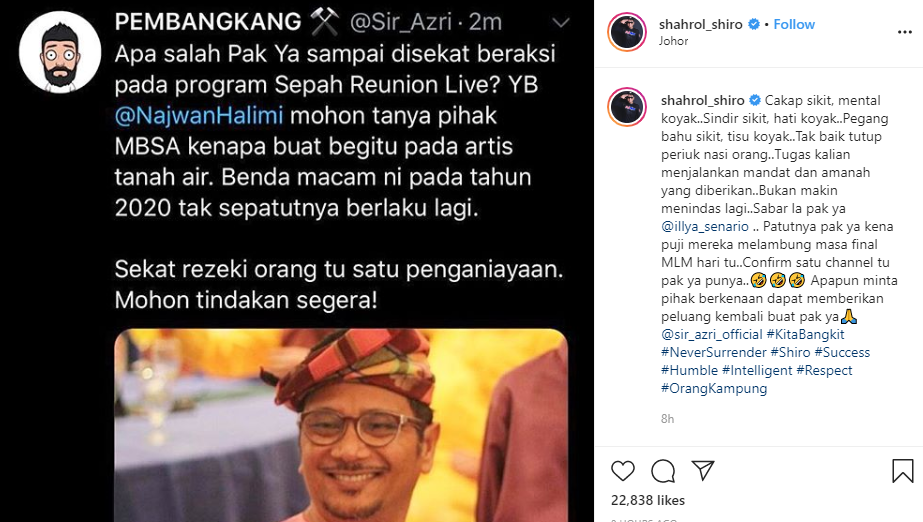Open the @sir_azri_official mention
Screen dimensions: 923x522
tap(712, 334)
